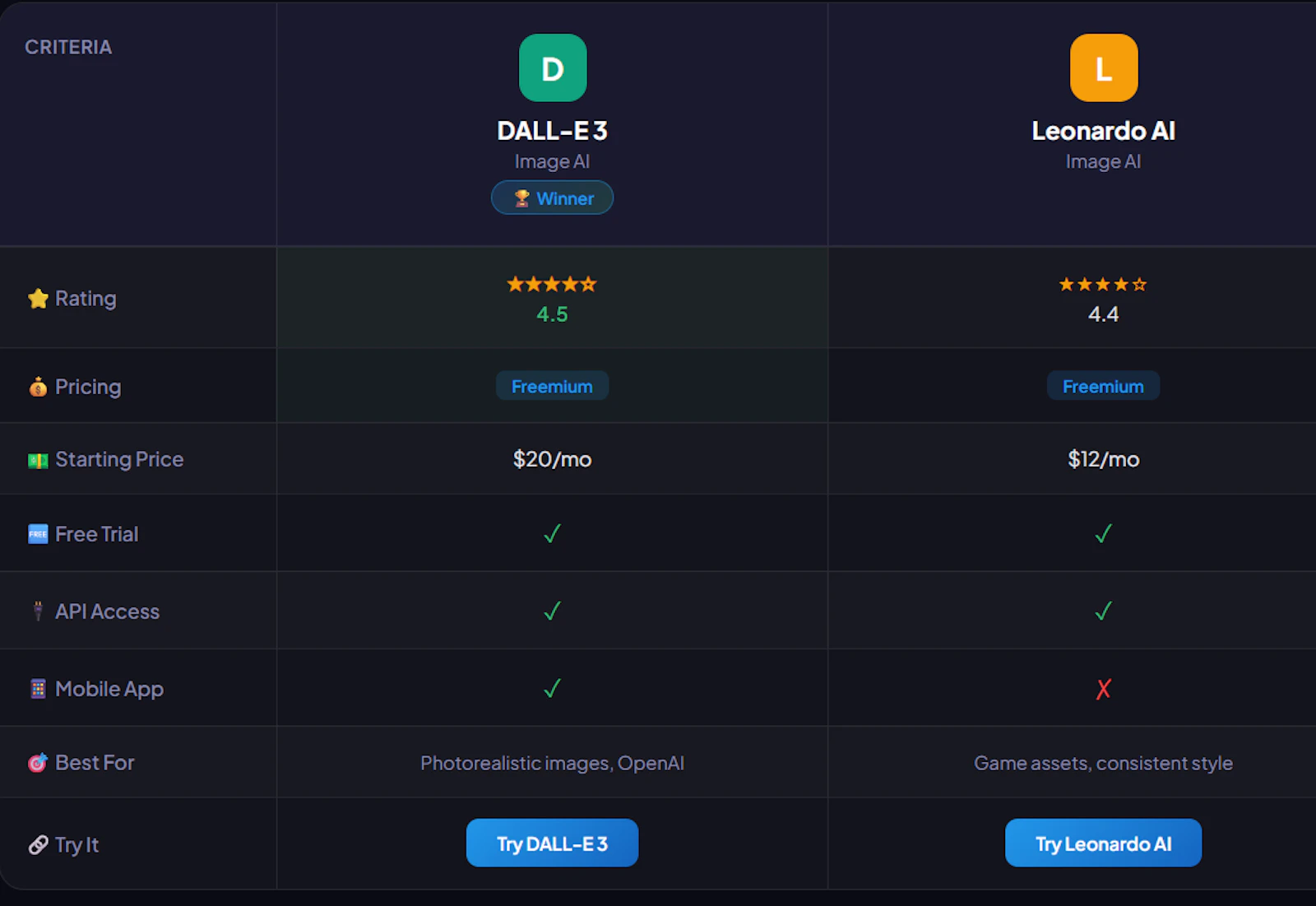Open the Try DALL-E 3 button

click(552, 843)
